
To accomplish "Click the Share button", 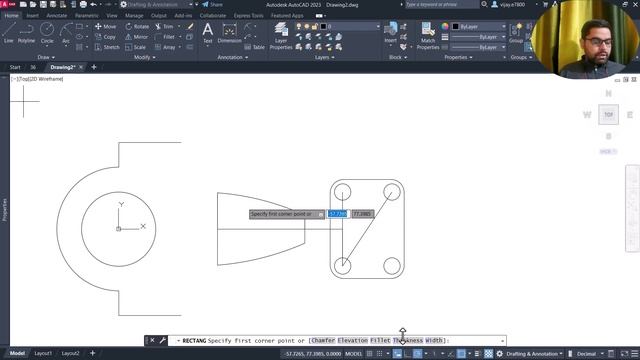I will 212,4.
